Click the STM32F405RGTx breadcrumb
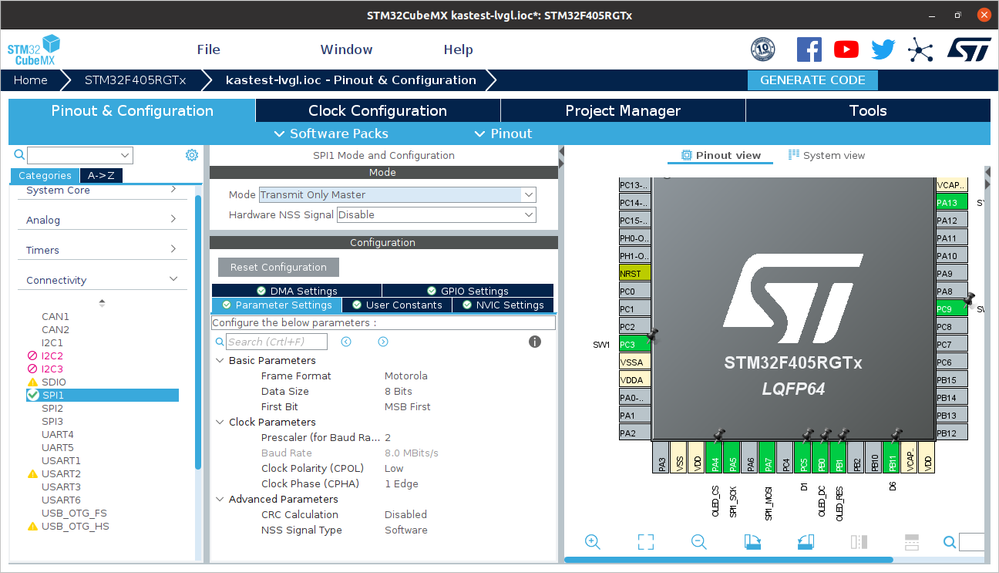 click(135, 80)
